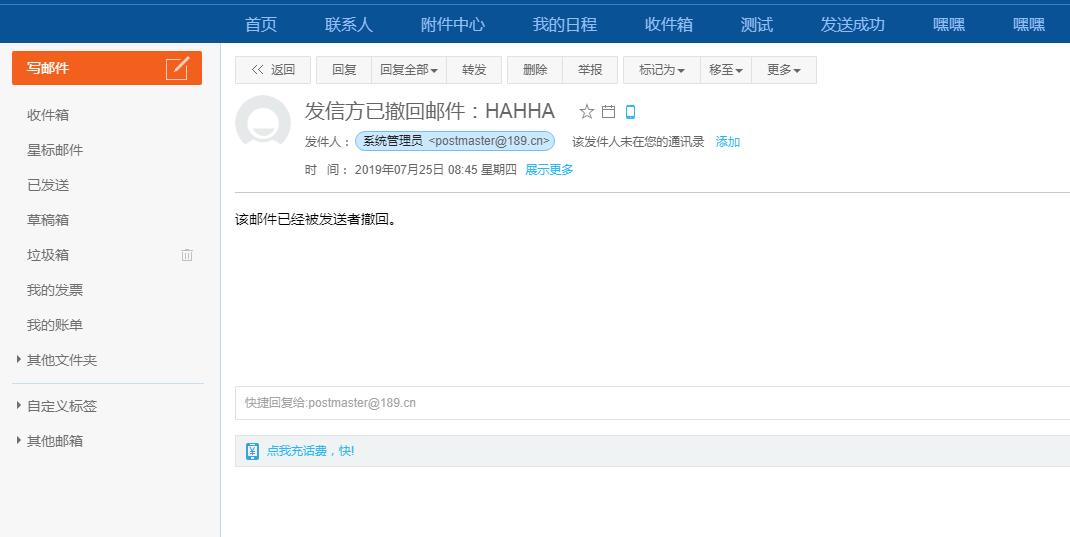
Task: Click the 展示更多 link
Action: pos(549,170)
